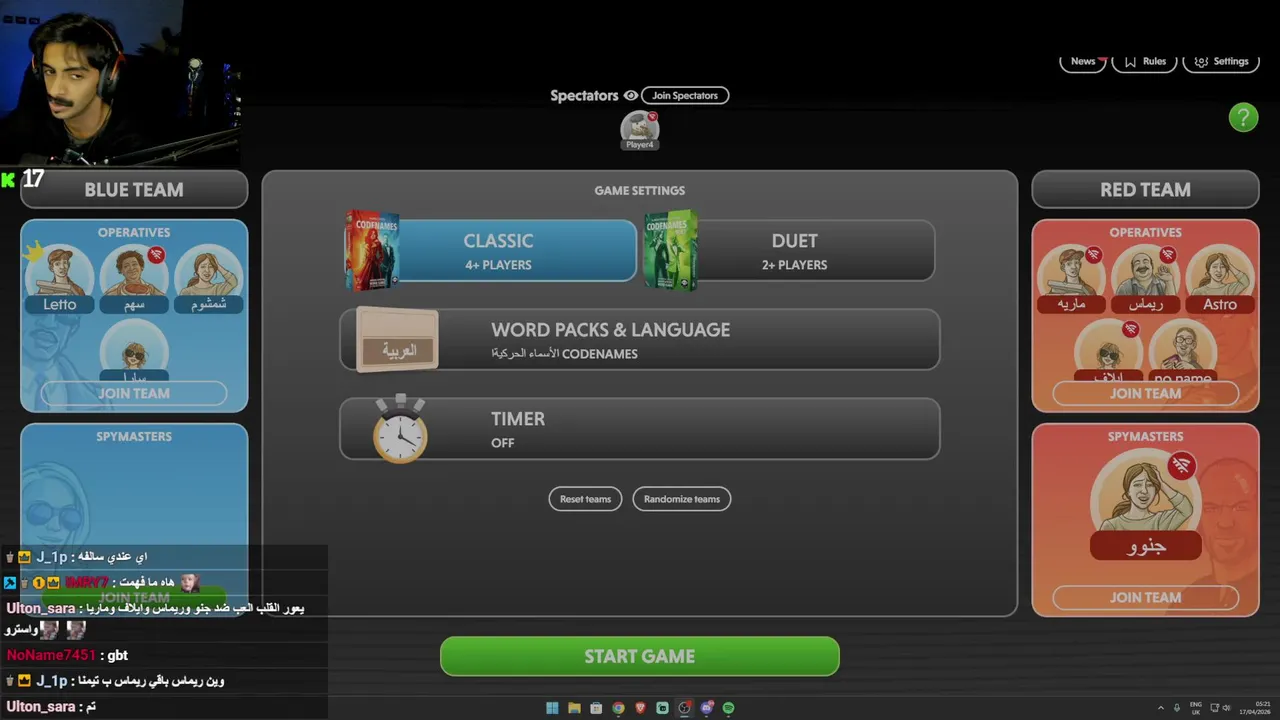The height and width of the screenshot is (720, 1280).
Task: Select the sunglasses avatar on Blue Team
Action: pos(134,351)
